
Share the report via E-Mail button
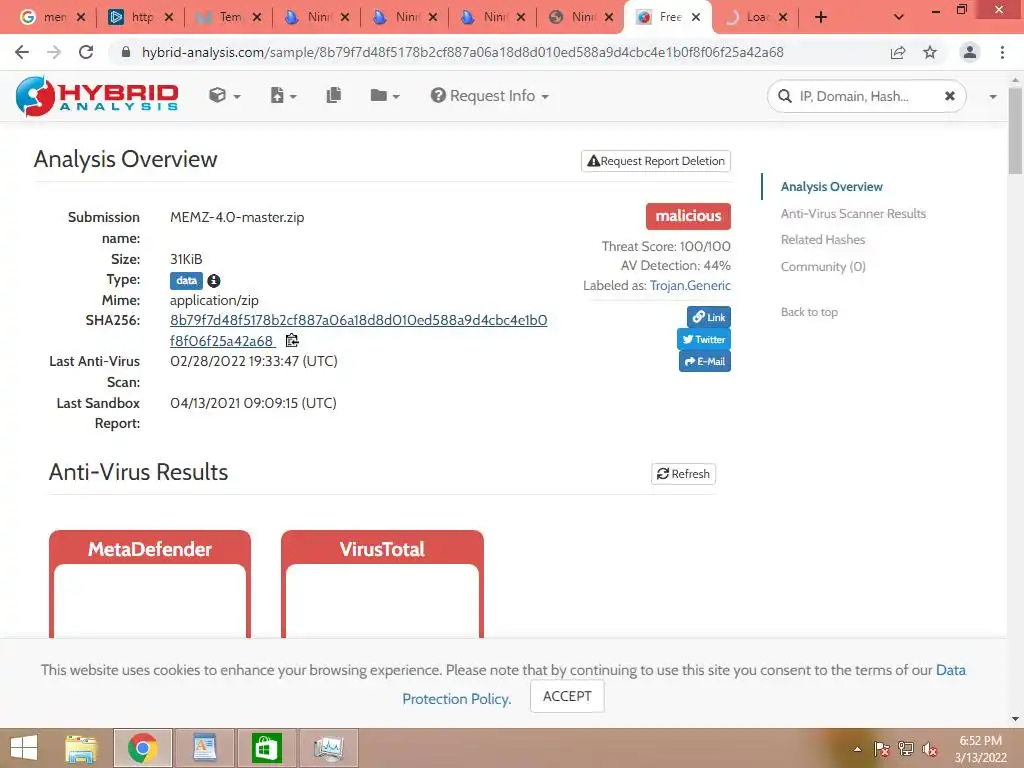tap(705, 361)
